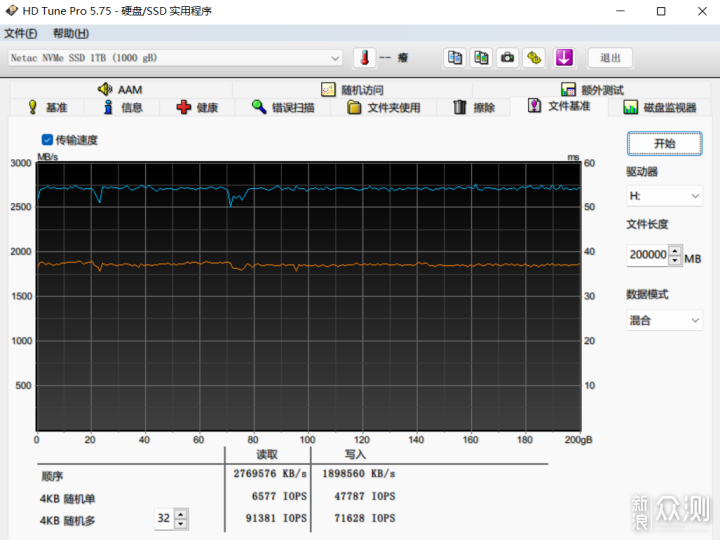This screenshot has height=540, width=720.
Task: Open the 擦除 tab
Action: [x=473, y=107]
